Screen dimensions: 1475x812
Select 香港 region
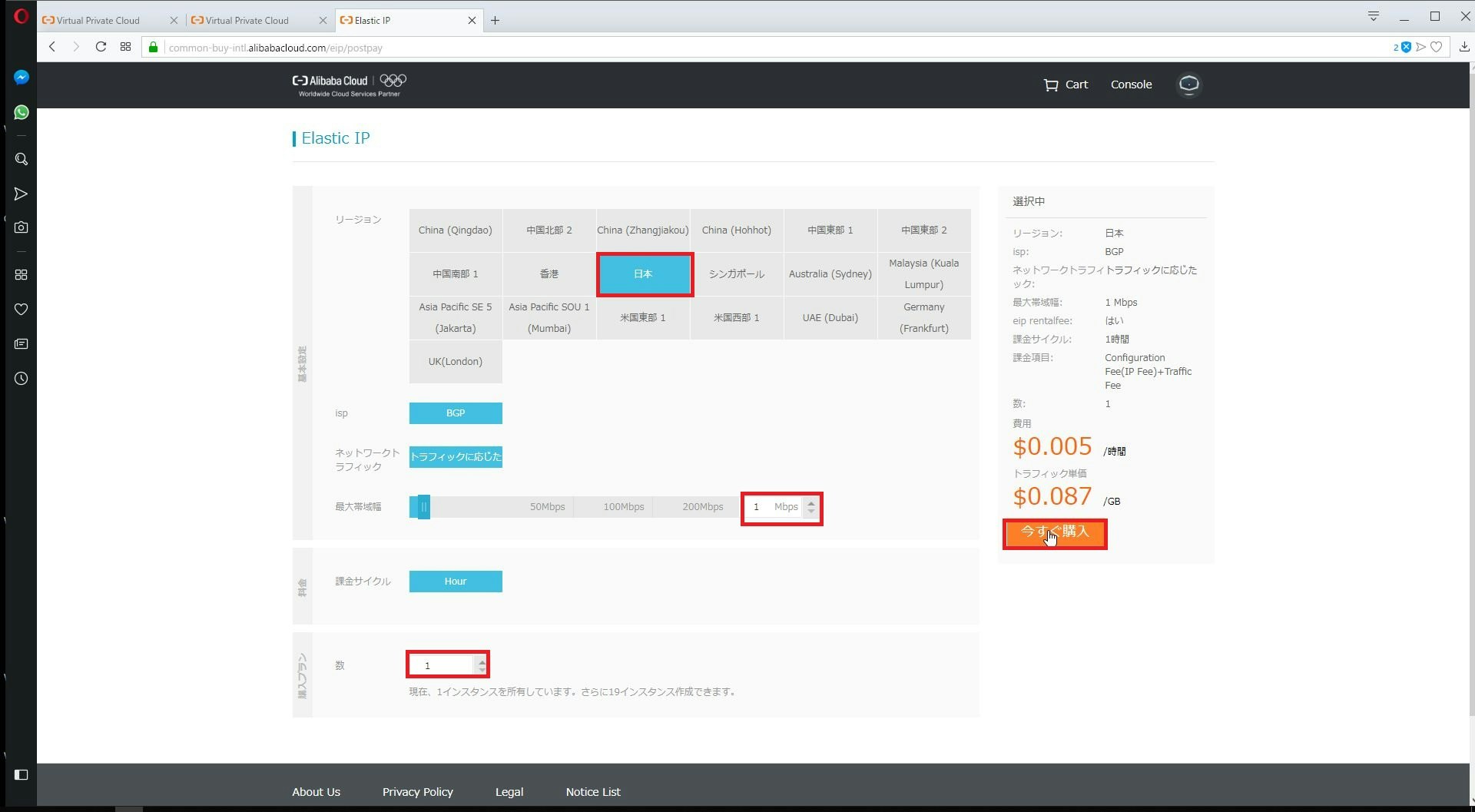(549, 274)
